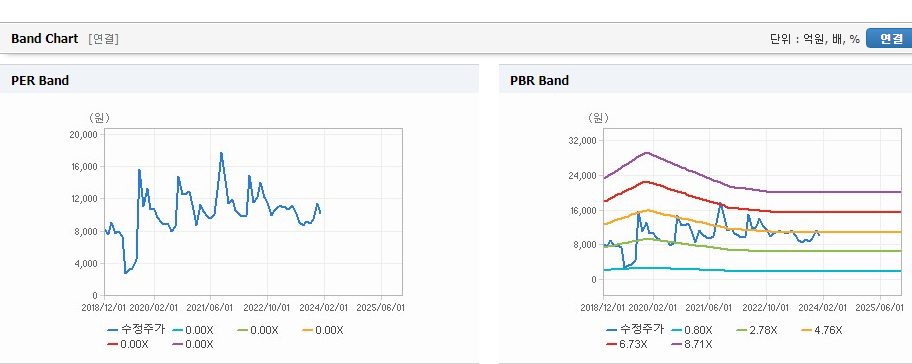This screenshot has height=364, width=912.
Task: Click the PBR Band heading
Action: coord(539,81)
